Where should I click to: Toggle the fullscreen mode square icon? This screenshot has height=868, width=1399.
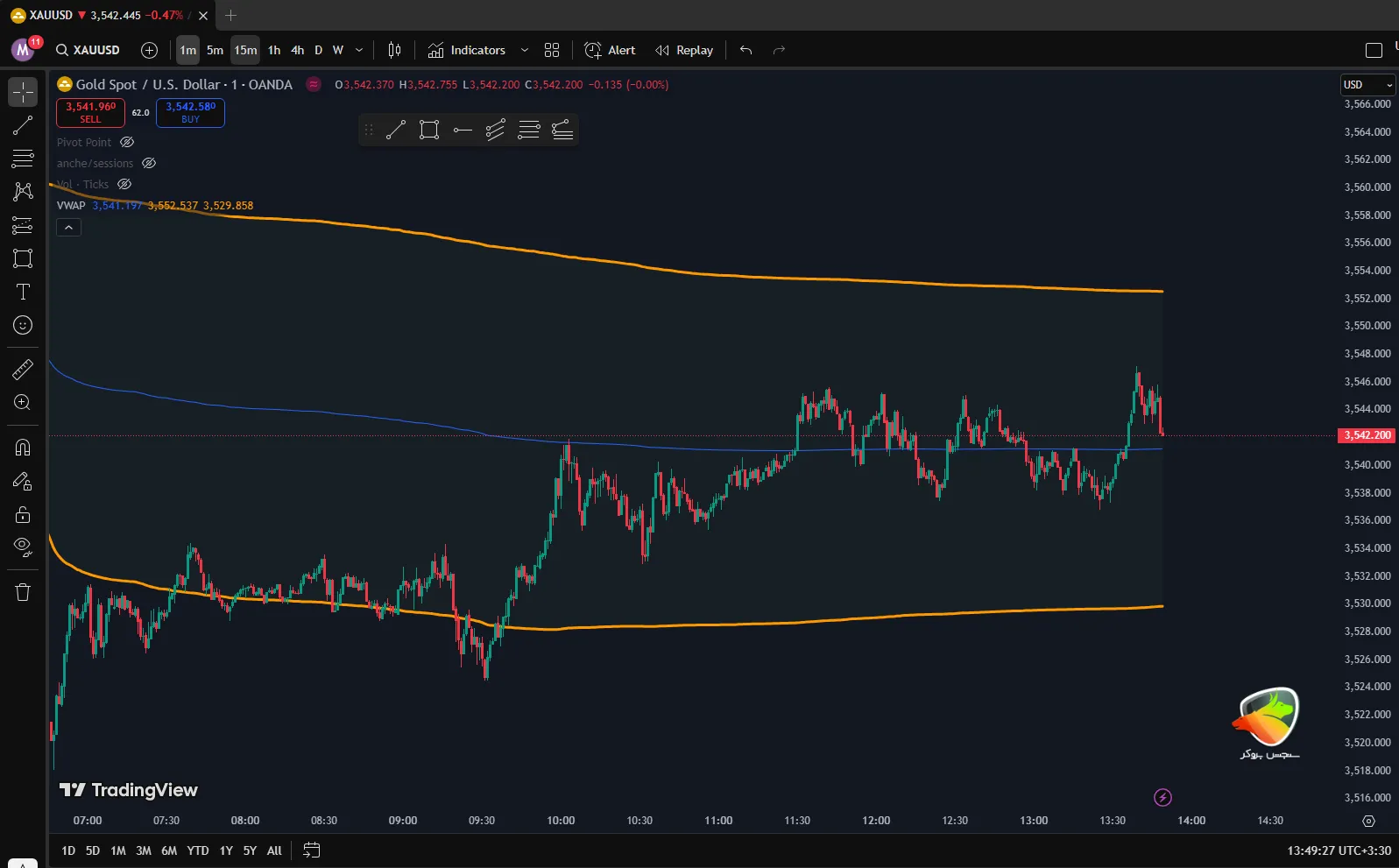[1374, 50]
